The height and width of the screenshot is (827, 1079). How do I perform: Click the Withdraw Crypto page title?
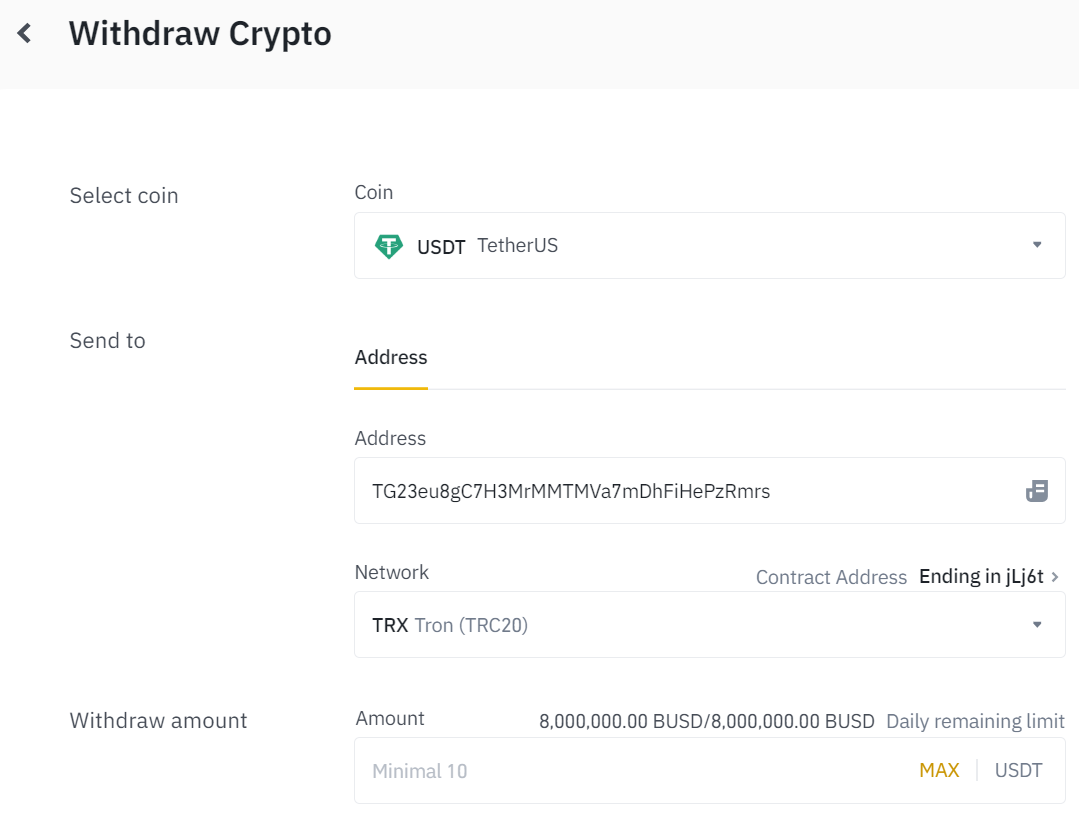(x=200, y=34)
